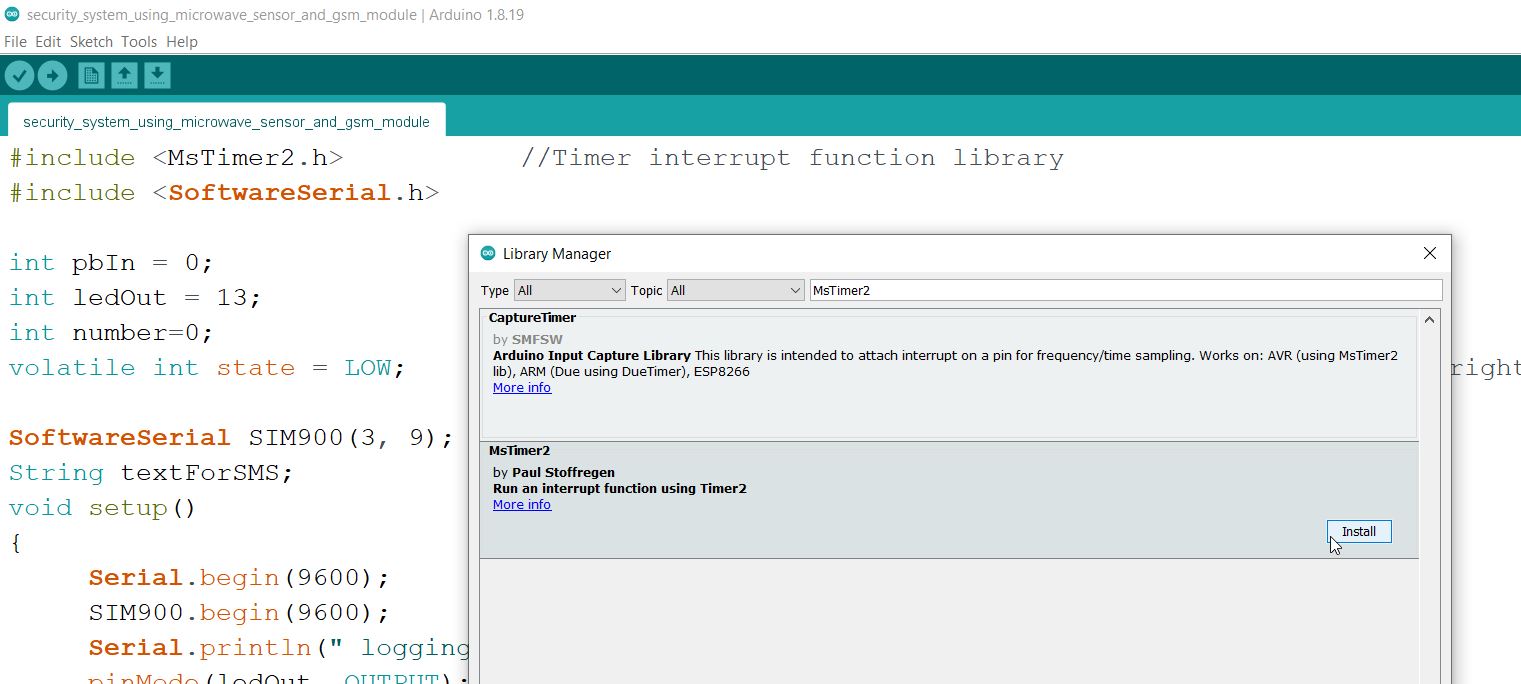Screen dimensions: 1521x684
Task: Select the CaptureTimer library title
Action: pyautogui.click(x=532, y=318)
